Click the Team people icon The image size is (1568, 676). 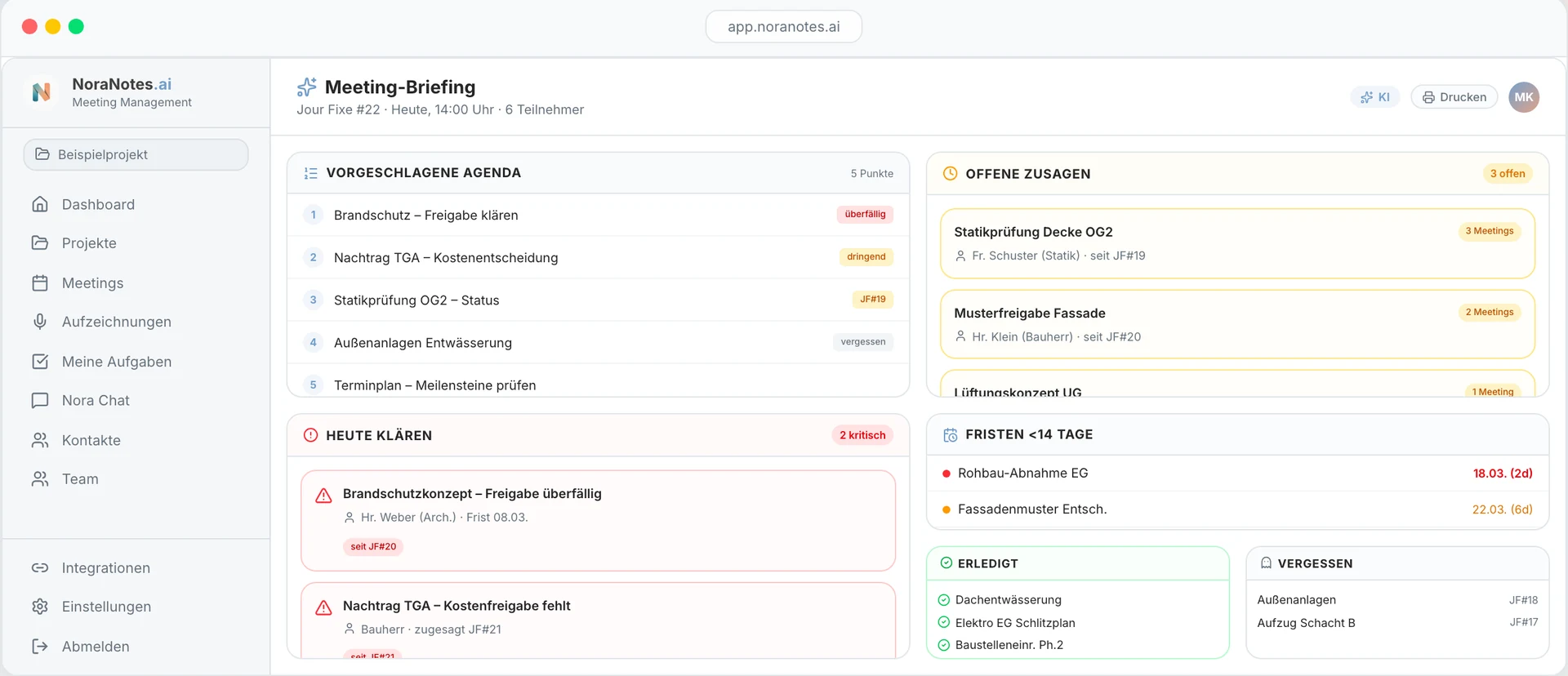click(40, 478)
